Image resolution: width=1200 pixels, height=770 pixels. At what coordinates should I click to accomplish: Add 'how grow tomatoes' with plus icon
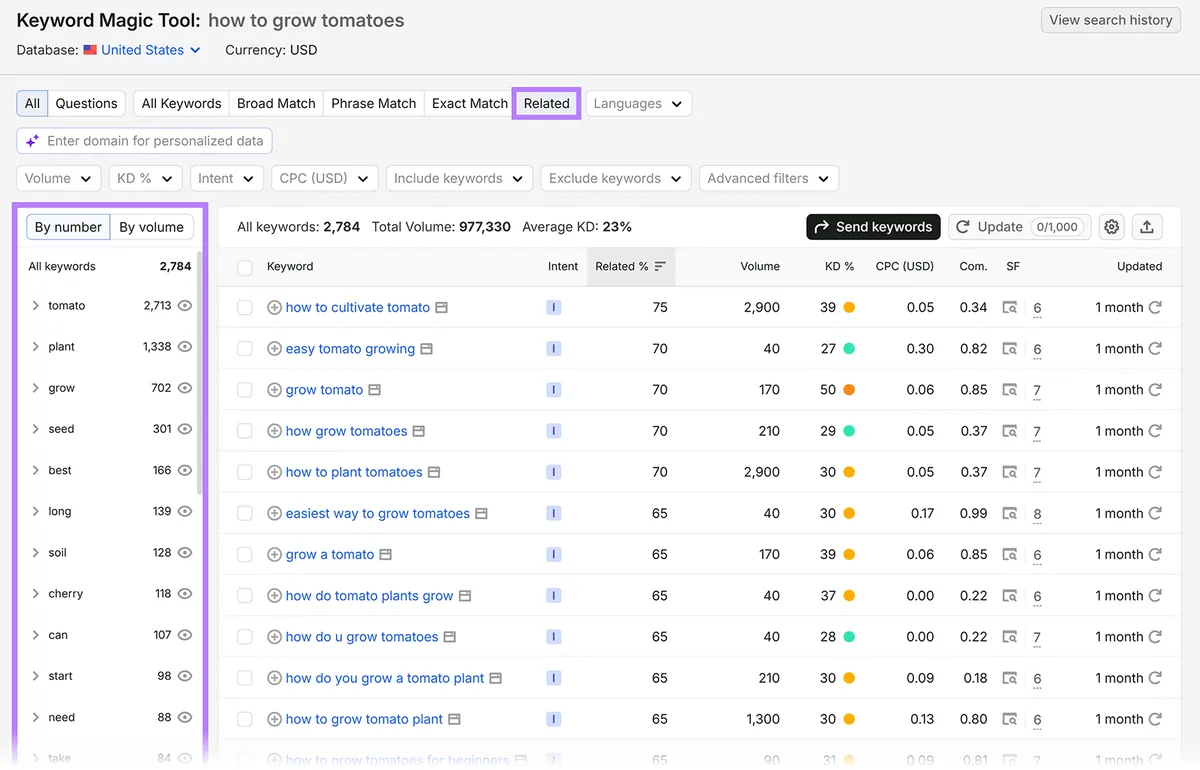(x=274, y=431)
